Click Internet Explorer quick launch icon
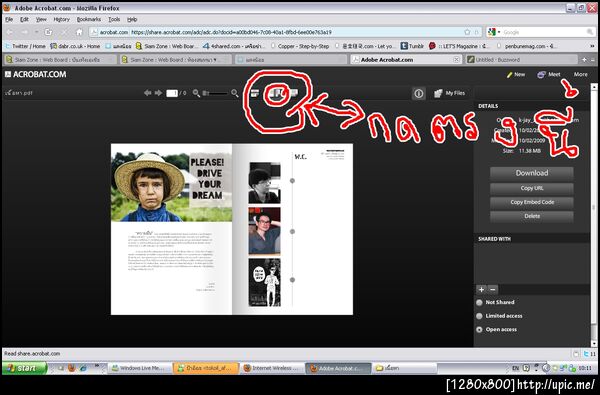Viewport: 600px width, 395px height. click(83, 368)
